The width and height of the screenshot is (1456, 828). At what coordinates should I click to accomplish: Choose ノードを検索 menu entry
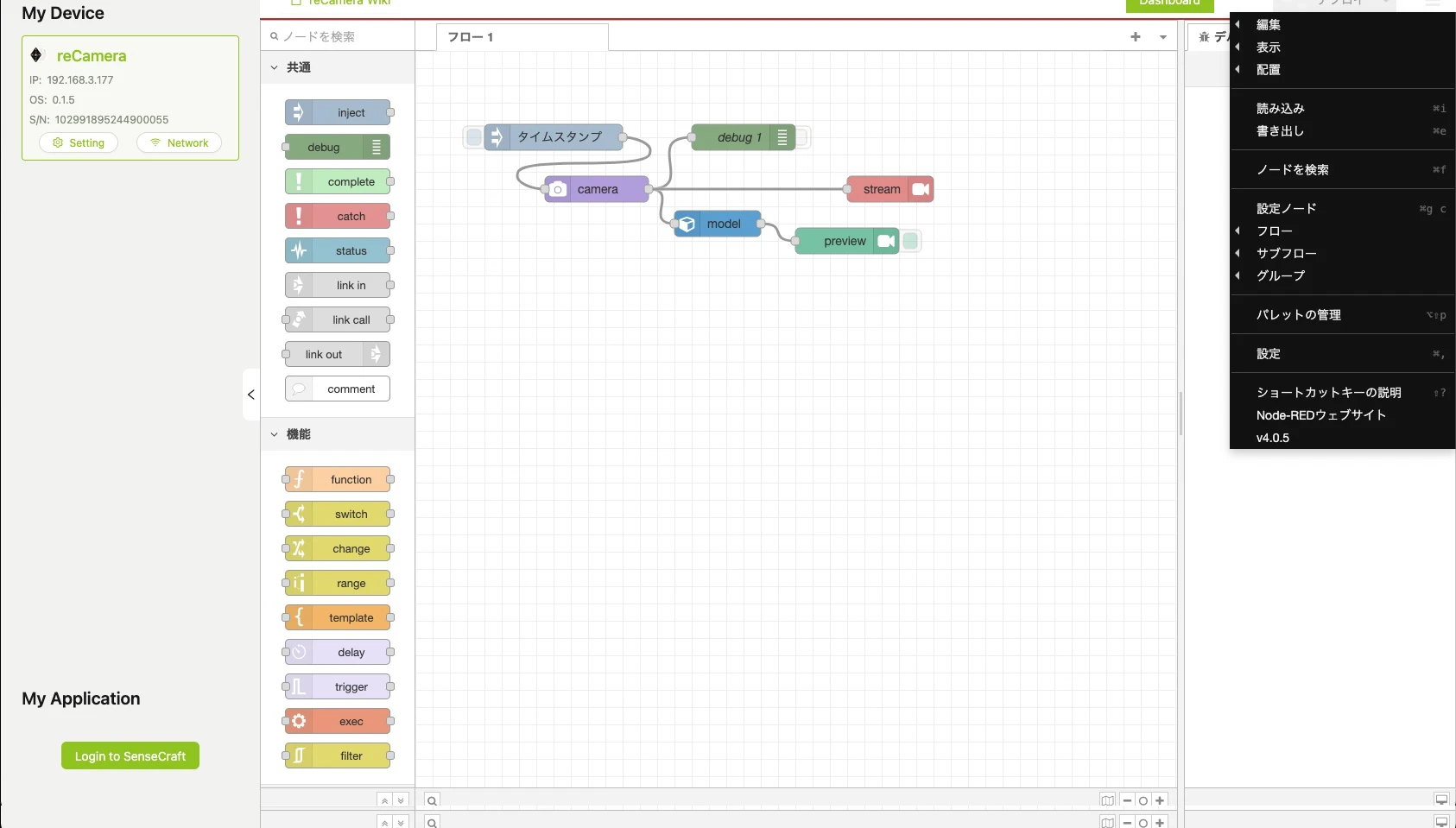click(x=1342, y=170)
